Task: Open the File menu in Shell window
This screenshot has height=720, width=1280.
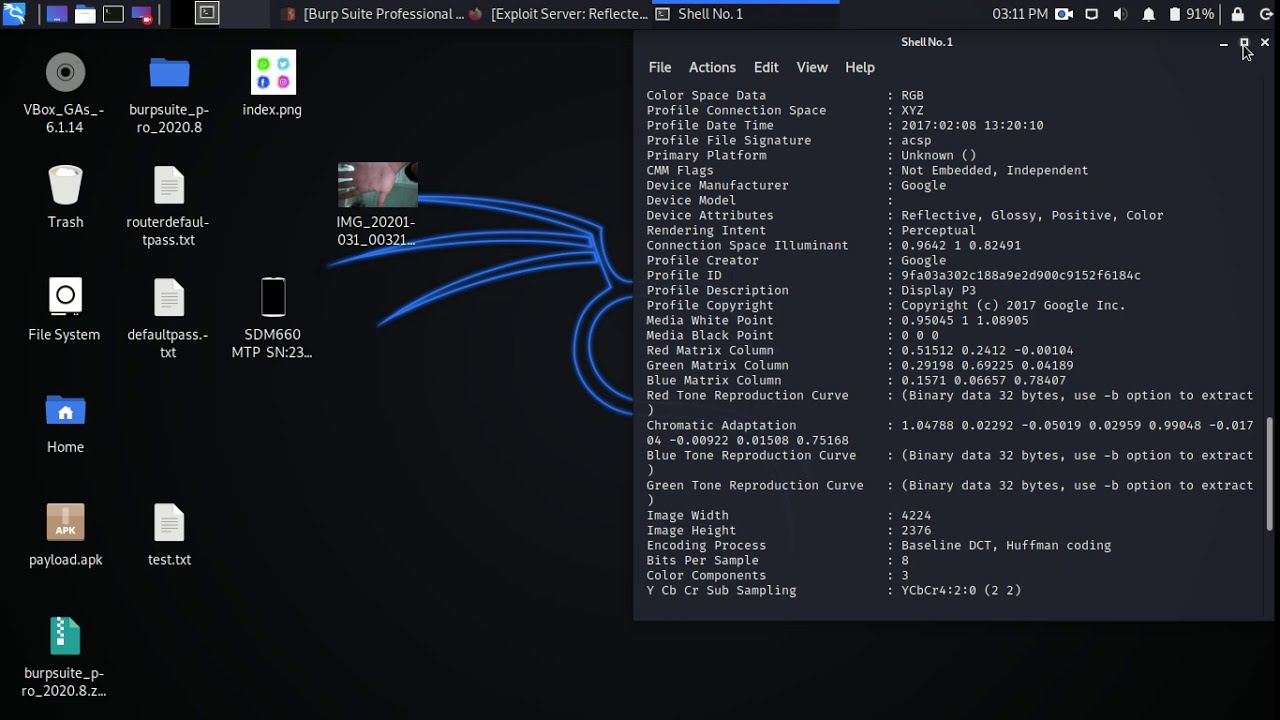Action: (660, 67)
